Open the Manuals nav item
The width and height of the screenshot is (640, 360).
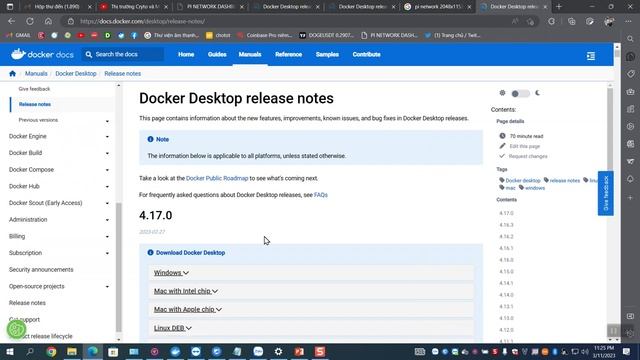pos(250,54)
